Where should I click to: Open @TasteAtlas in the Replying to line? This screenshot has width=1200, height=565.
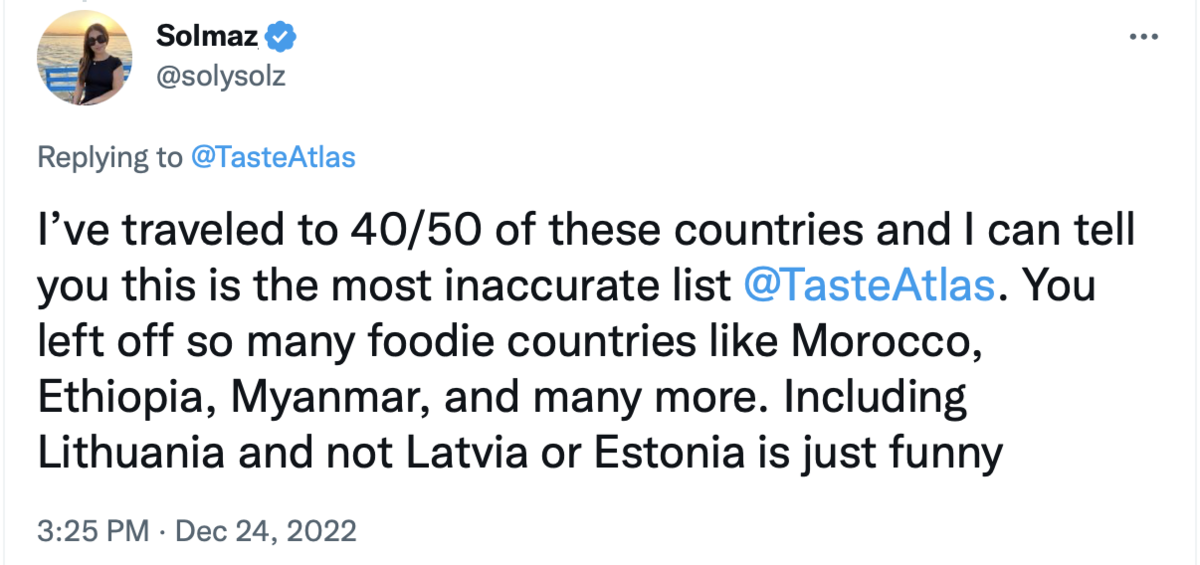pyautogui.click(x=272, y=157)
